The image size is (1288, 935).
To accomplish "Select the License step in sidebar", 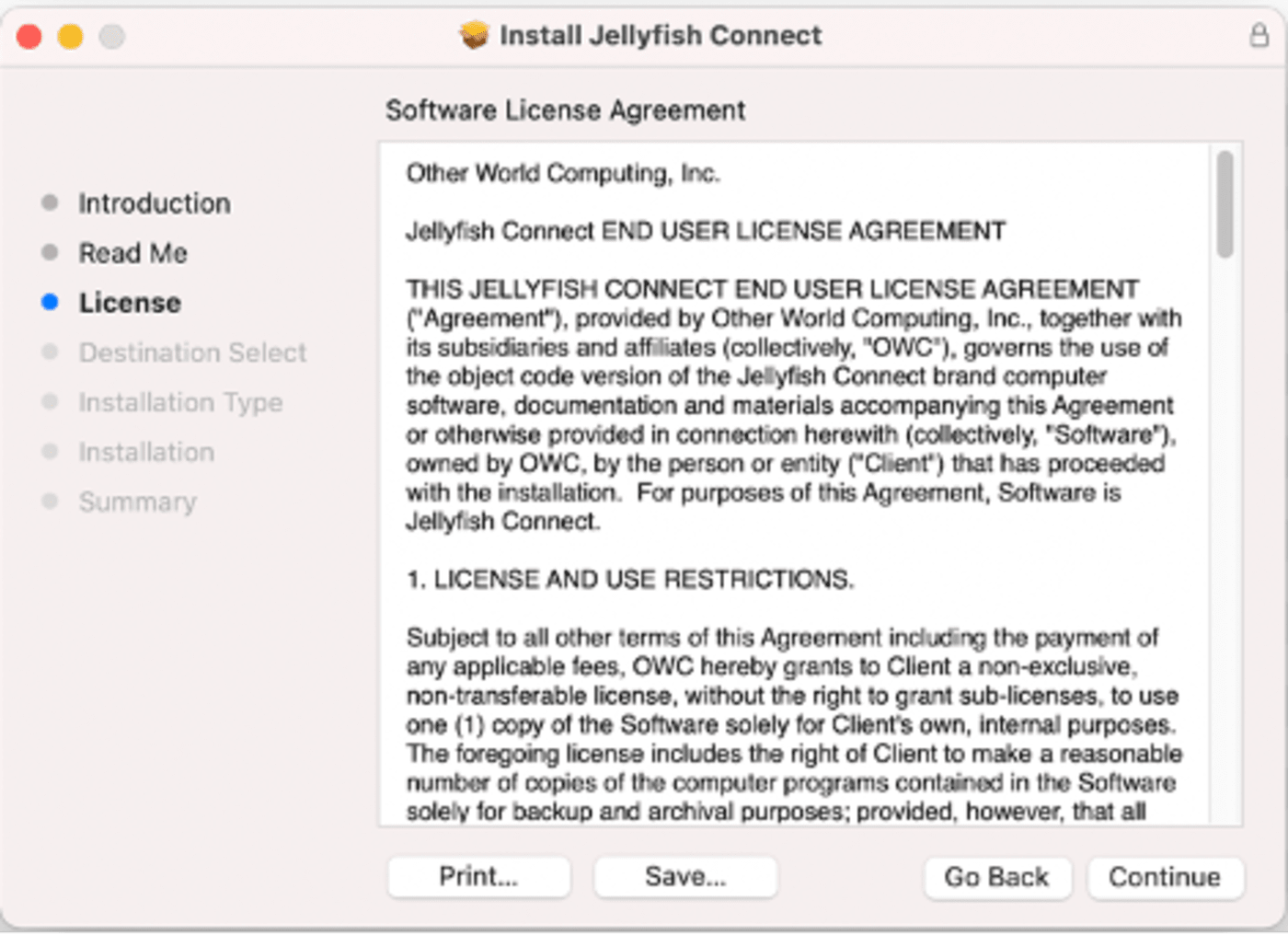I will [x=130, y=303].
